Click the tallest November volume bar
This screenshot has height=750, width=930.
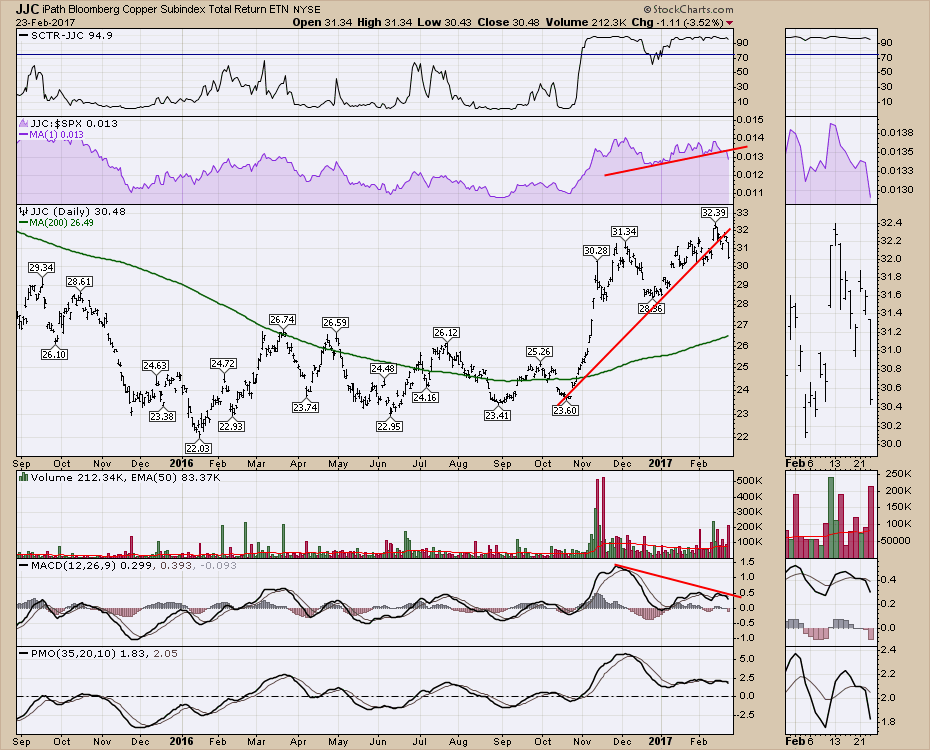click(x=603, y=517)
